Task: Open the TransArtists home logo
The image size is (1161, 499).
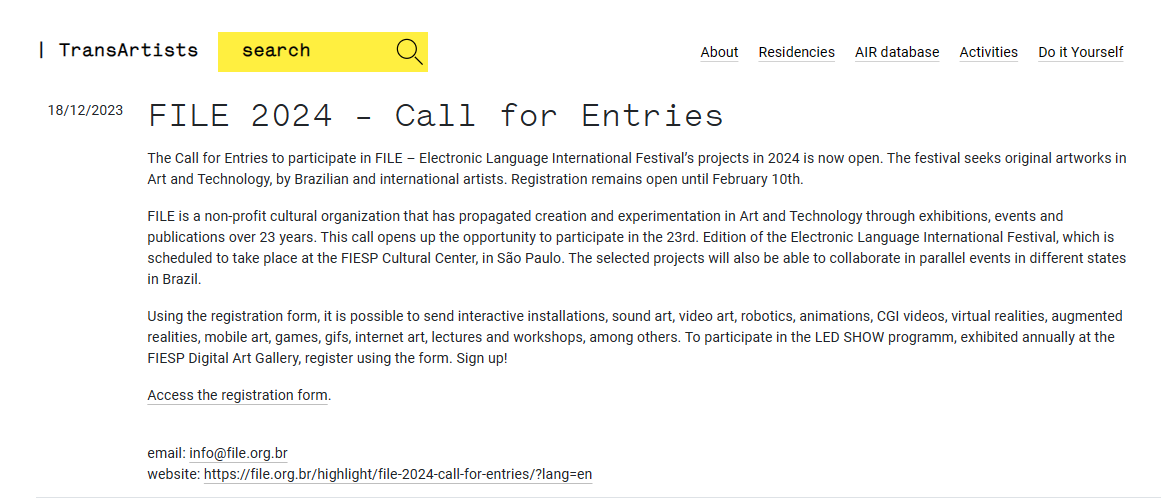Action: (128, 50)
